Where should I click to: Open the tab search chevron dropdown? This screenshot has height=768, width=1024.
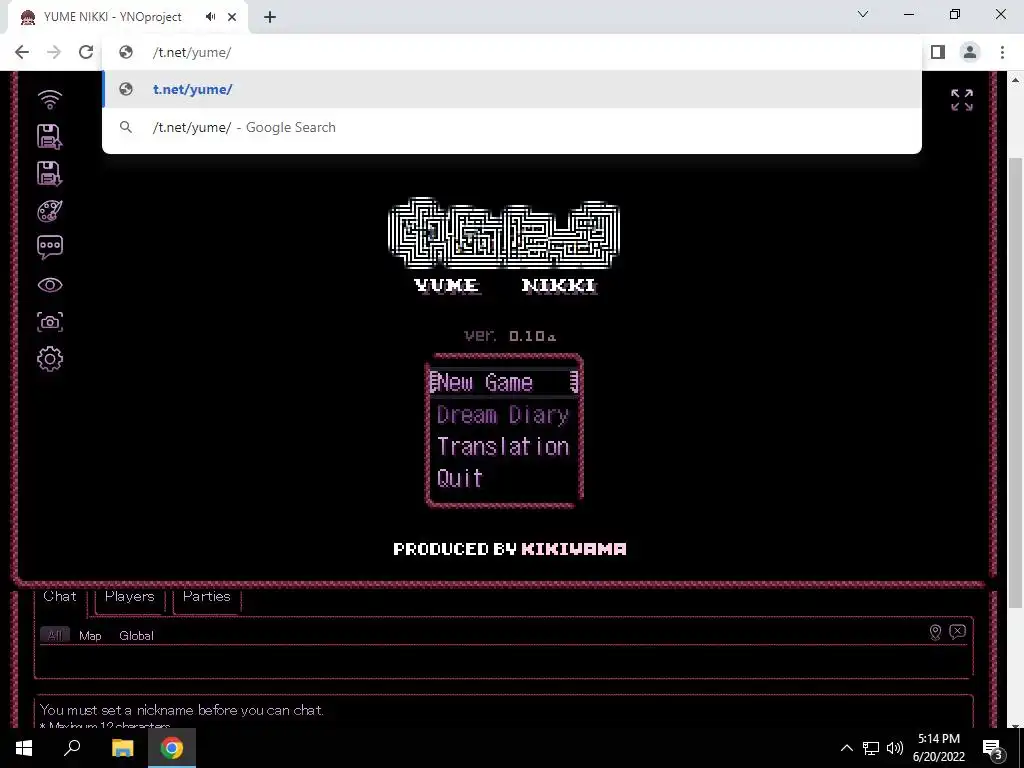point(863,14)
